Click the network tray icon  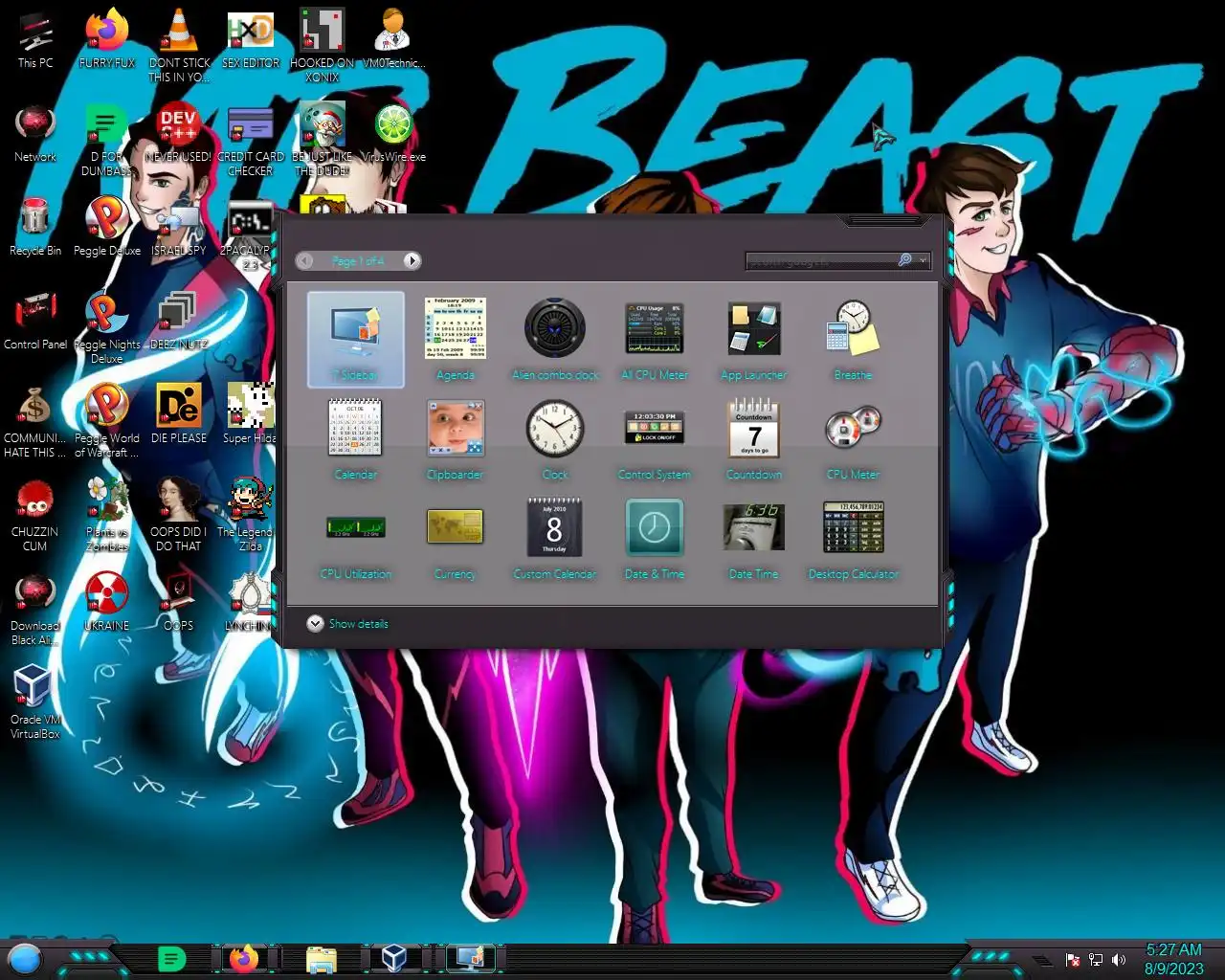coord(1096,960)
